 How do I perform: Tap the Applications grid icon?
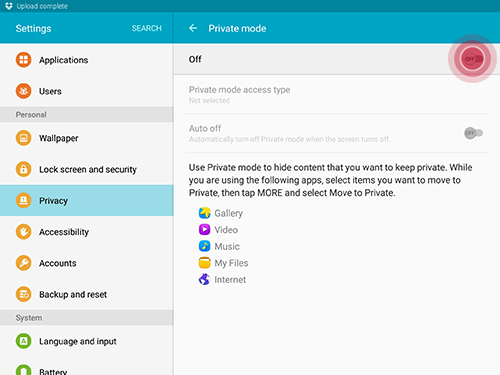click(x=23, y=60)
